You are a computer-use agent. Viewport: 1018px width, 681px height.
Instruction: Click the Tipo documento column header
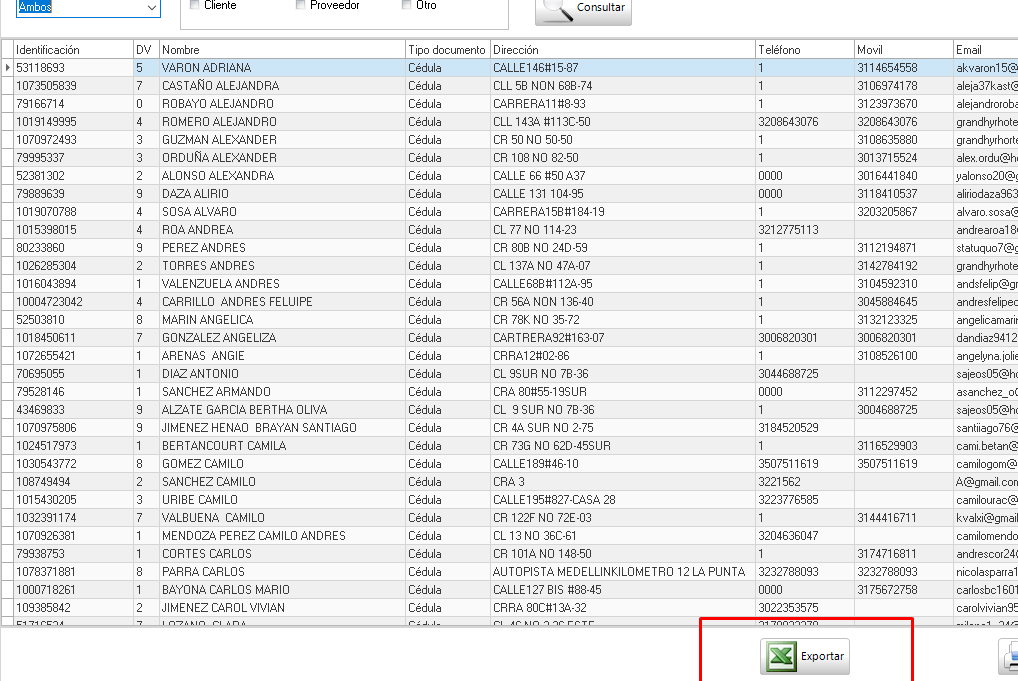(447, 50)
